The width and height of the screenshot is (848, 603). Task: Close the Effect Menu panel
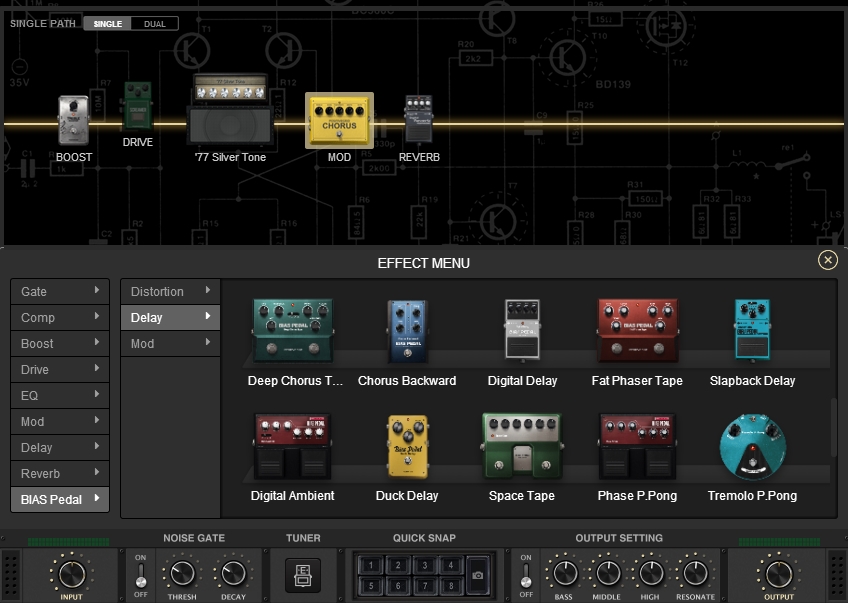pyautogui.click(x=827, y=260)
